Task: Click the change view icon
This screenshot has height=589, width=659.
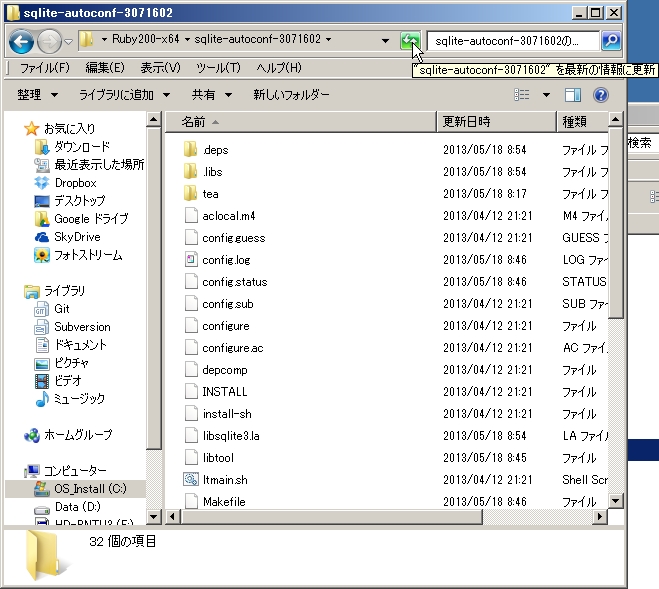Action: click(522, 95)
